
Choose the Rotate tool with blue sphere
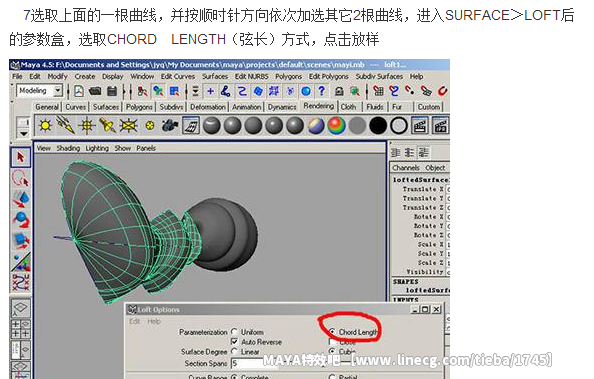[x=20, y=220]
